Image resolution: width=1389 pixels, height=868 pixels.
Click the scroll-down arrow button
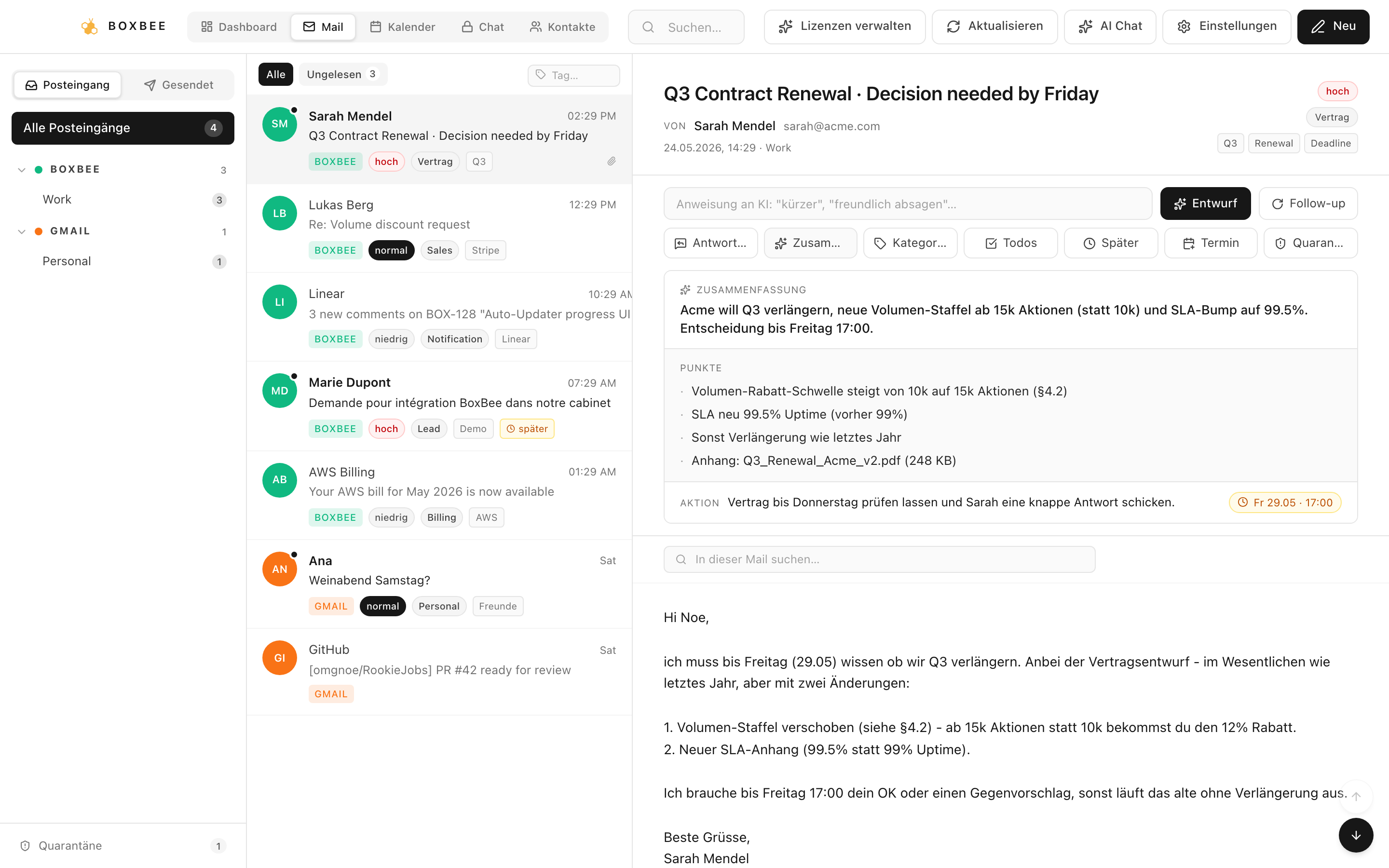[x=1356, y=835]
